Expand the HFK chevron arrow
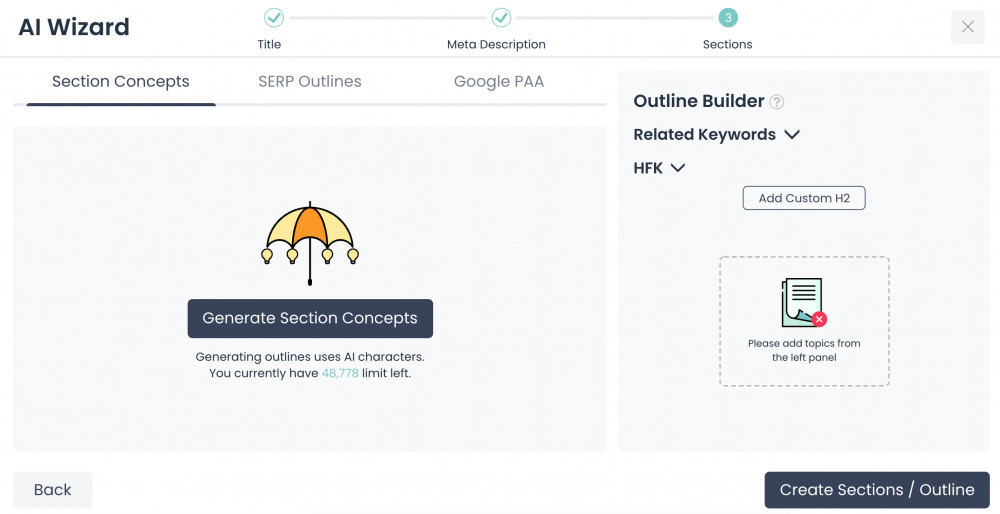Image resolution: width=1000 pixels, height=514 pixels. 678,168
